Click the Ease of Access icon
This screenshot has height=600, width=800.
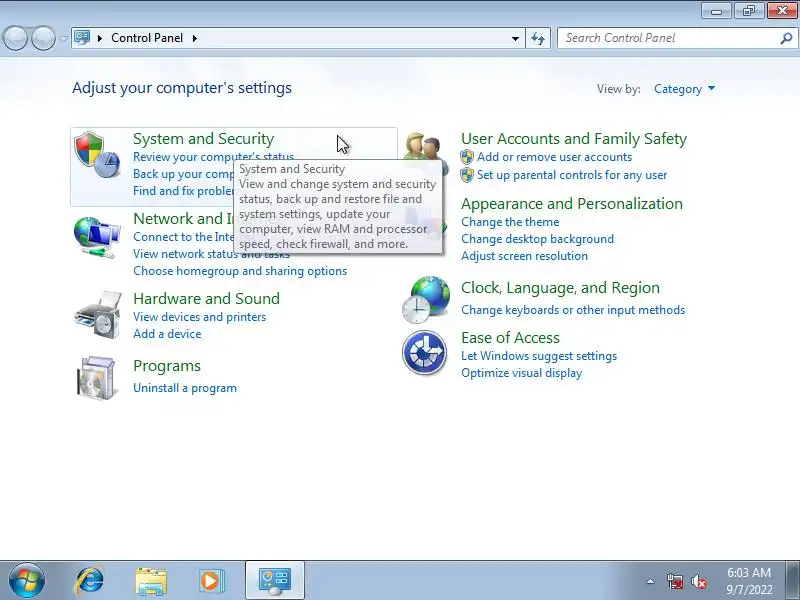[424, 353]
